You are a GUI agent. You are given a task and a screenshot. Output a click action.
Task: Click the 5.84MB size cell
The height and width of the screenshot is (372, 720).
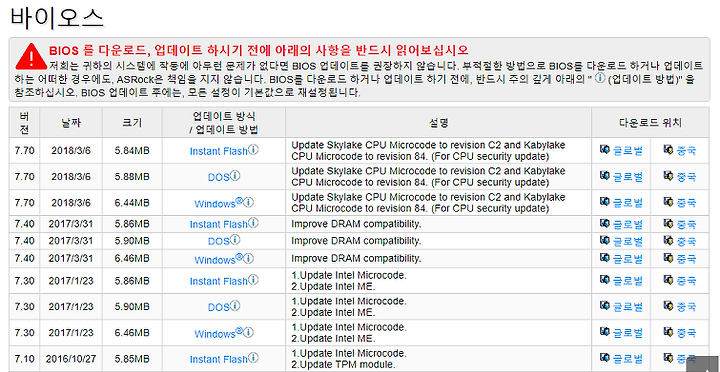pos(132,151)
